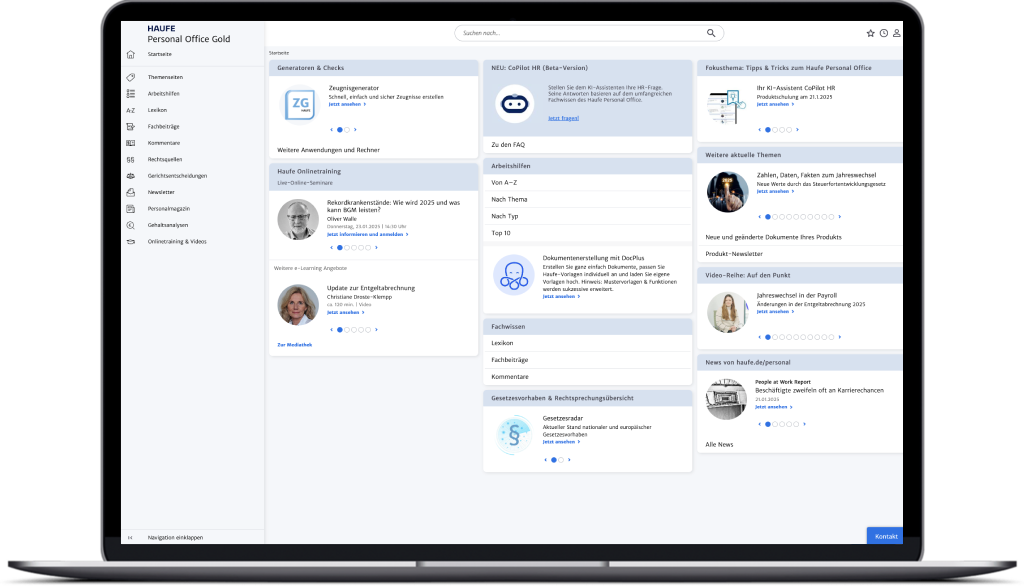Click the Rechtsquellen paragraph icon
Screen dimensions: 1024x586
(131, 159)
